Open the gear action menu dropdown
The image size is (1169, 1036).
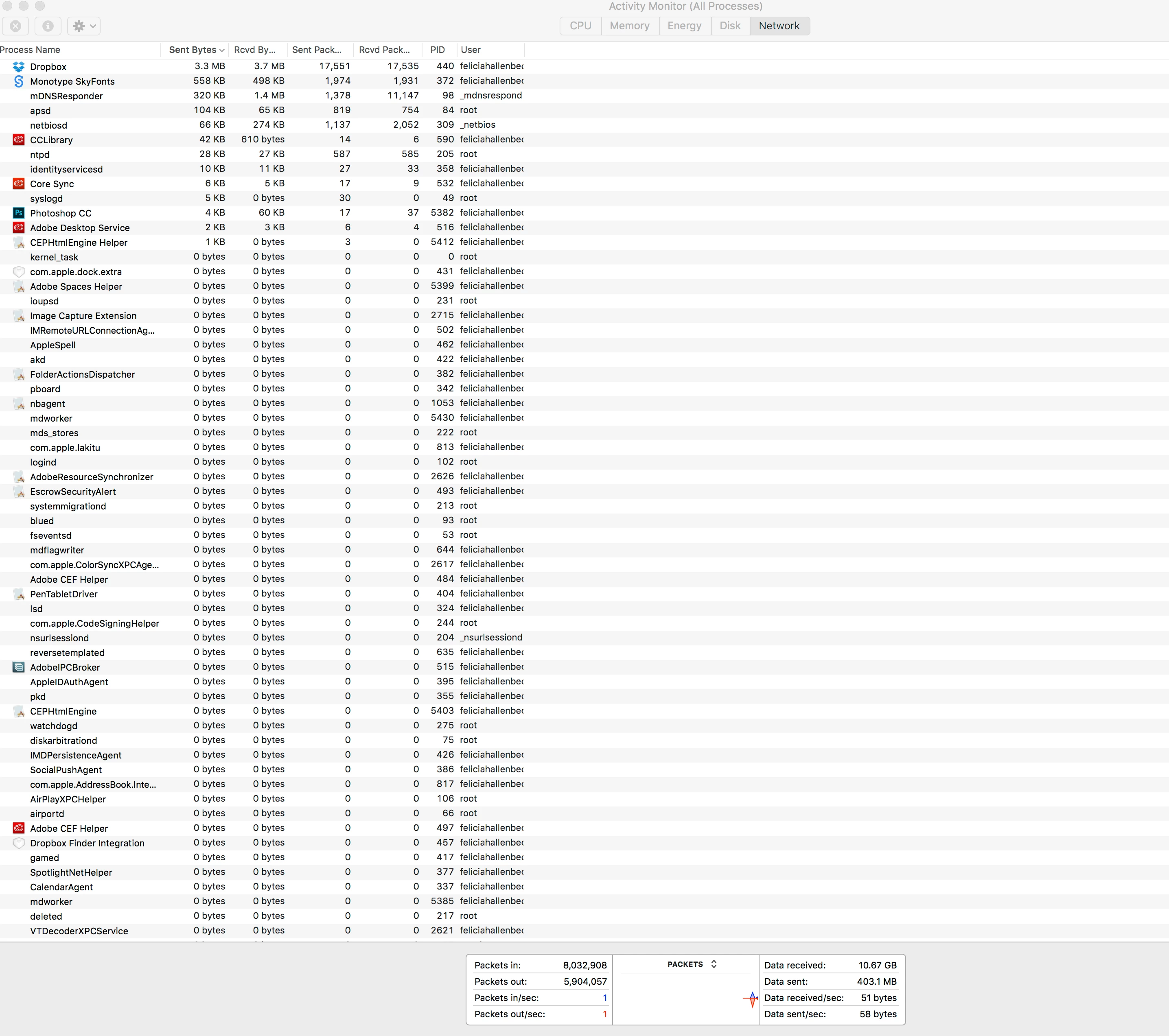84,26
